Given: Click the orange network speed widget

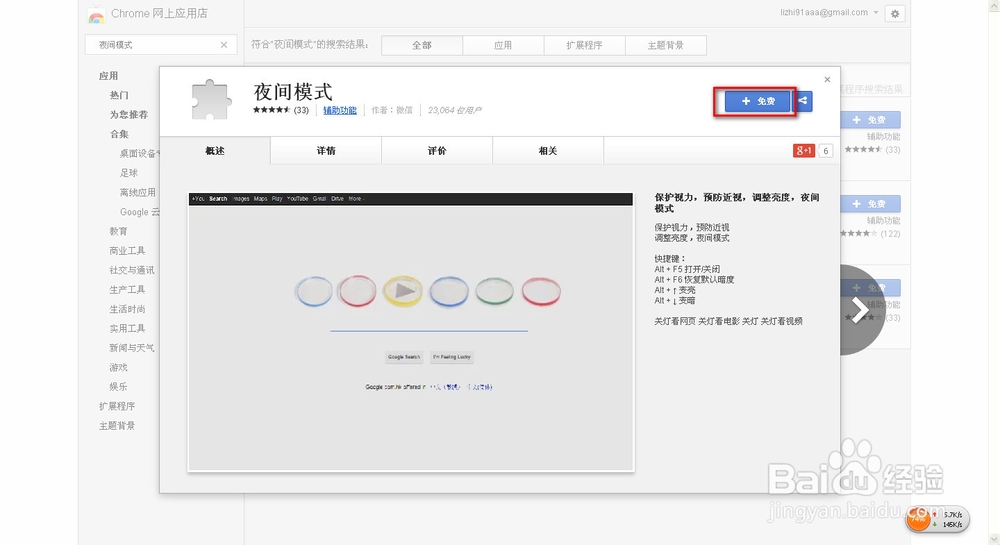Looking at the screenshot, I should tap(938, 520).
